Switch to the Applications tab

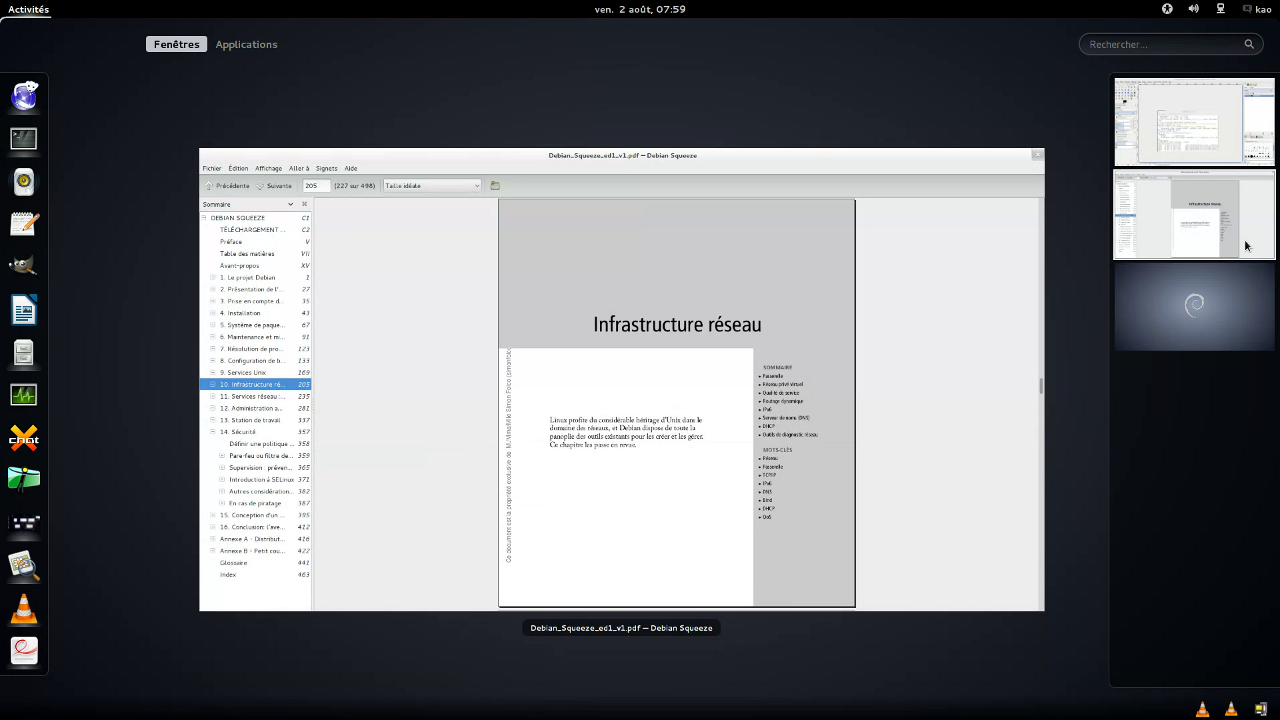click(x=246, y=44)
